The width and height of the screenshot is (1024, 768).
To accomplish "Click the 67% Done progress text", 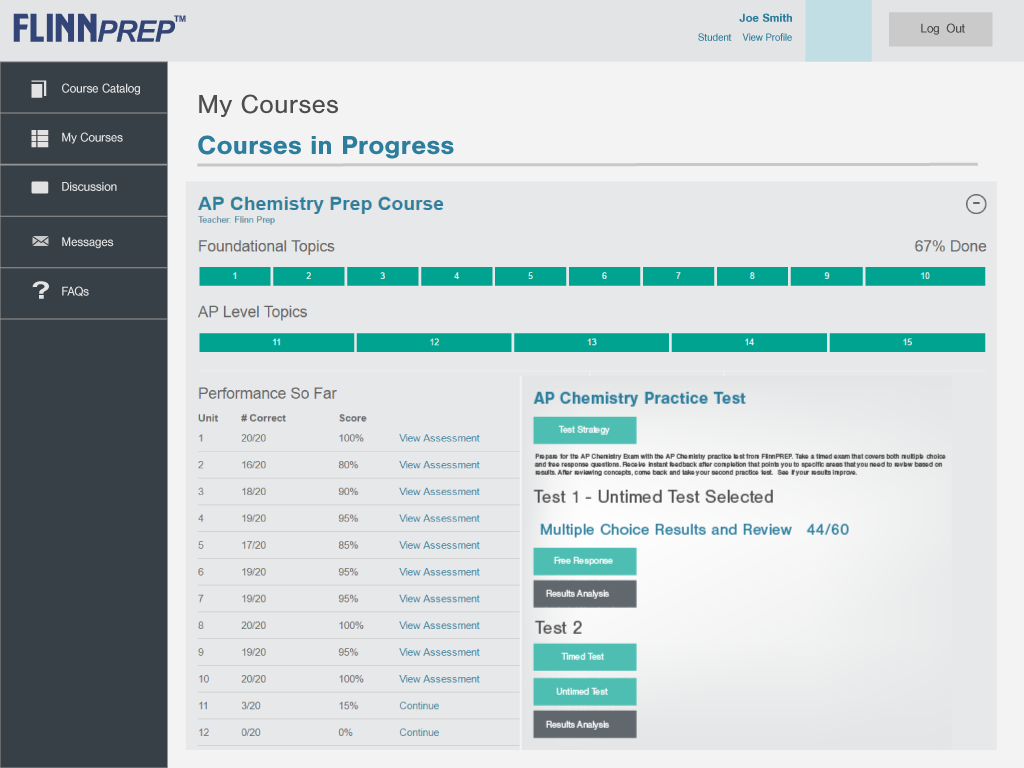I will [950, 246].
